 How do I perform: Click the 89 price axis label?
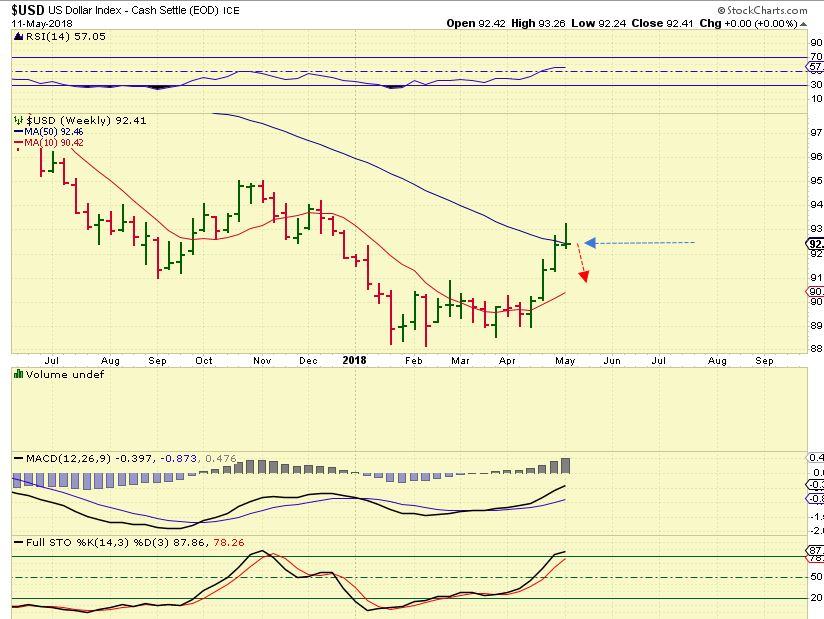click(816, 325)
